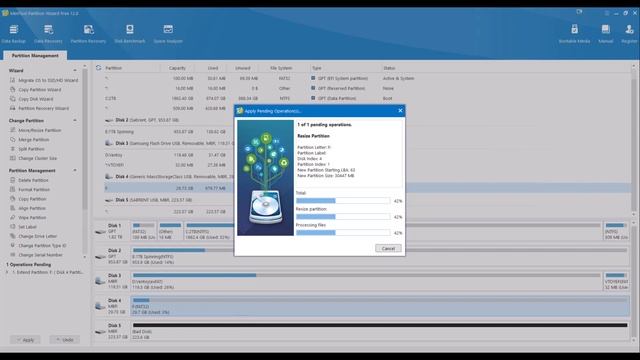
Task: Open the Manual from the toolbar
Action: point(605,33)
